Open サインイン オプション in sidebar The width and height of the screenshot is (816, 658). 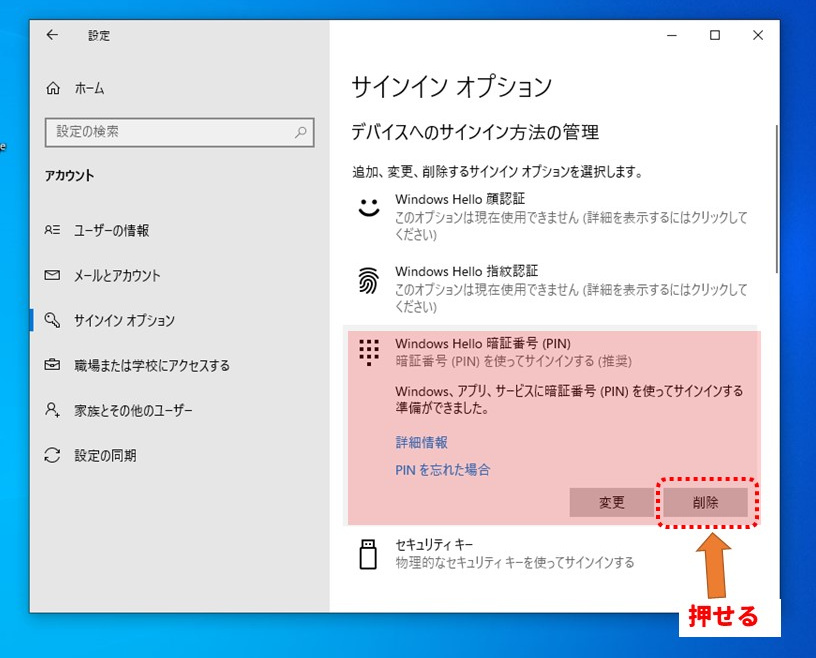124,320
